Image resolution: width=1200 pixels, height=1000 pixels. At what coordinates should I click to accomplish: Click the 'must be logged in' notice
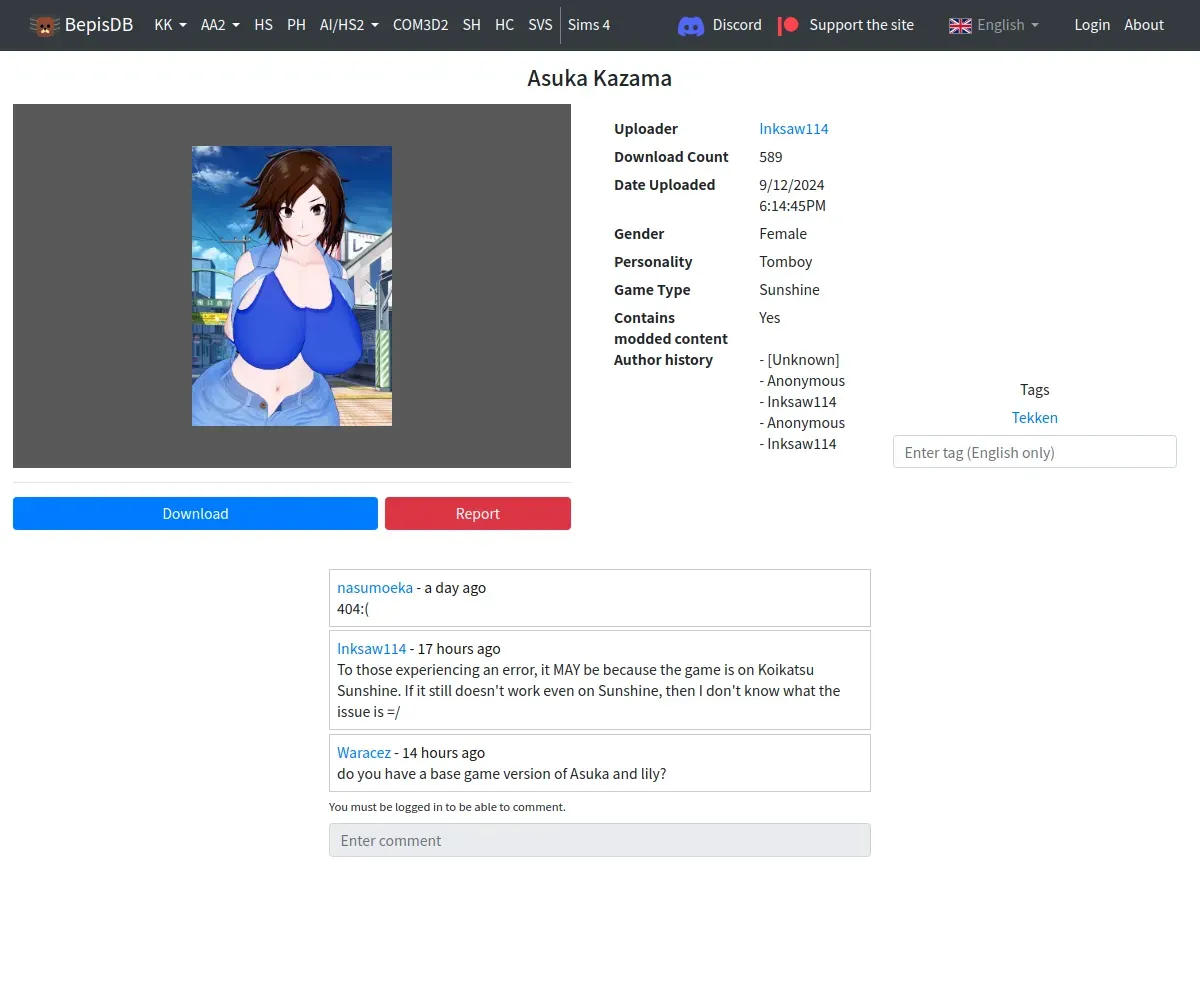click(x=447, y=807)
